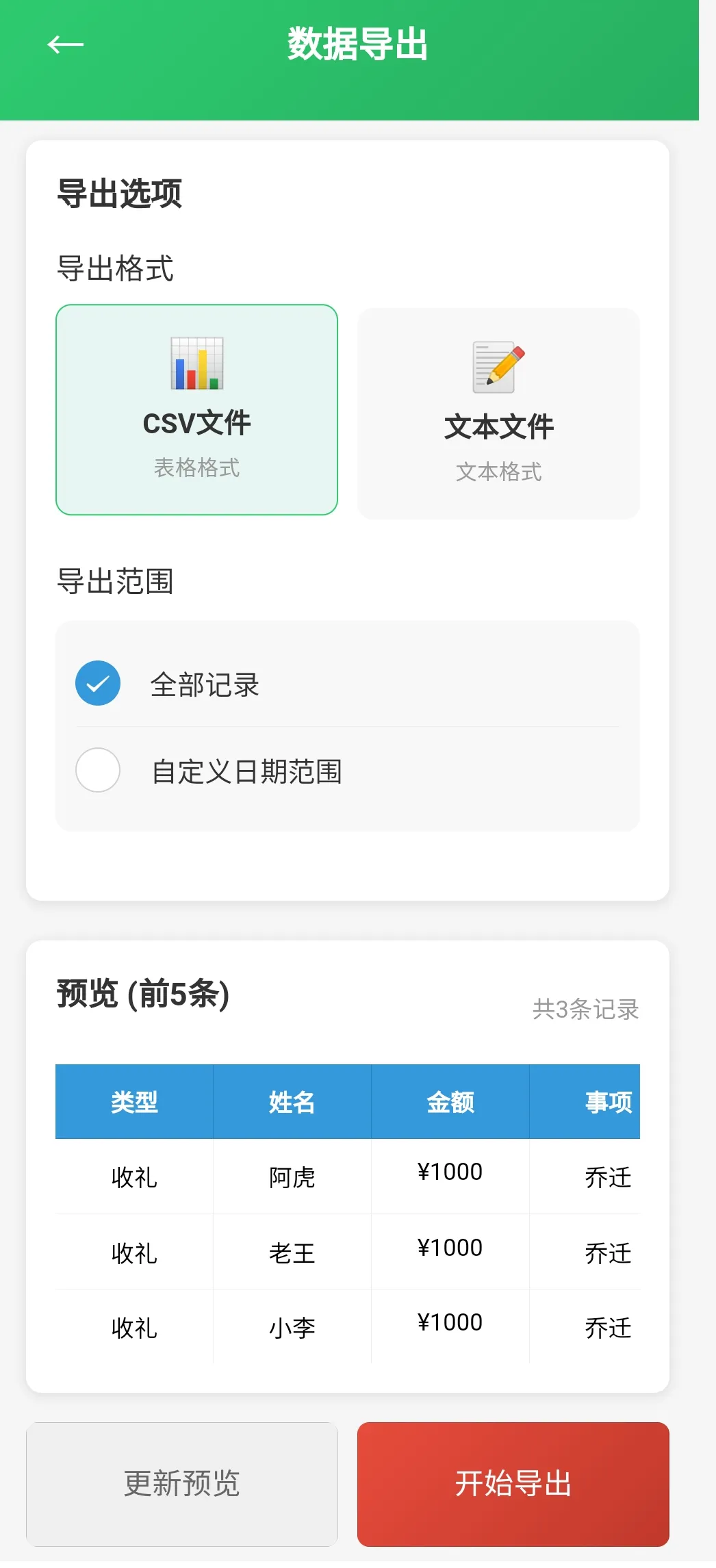Click the 共3条记录 count label
This screenshot has height=1568, width=716.
[x=586, y=1010]
